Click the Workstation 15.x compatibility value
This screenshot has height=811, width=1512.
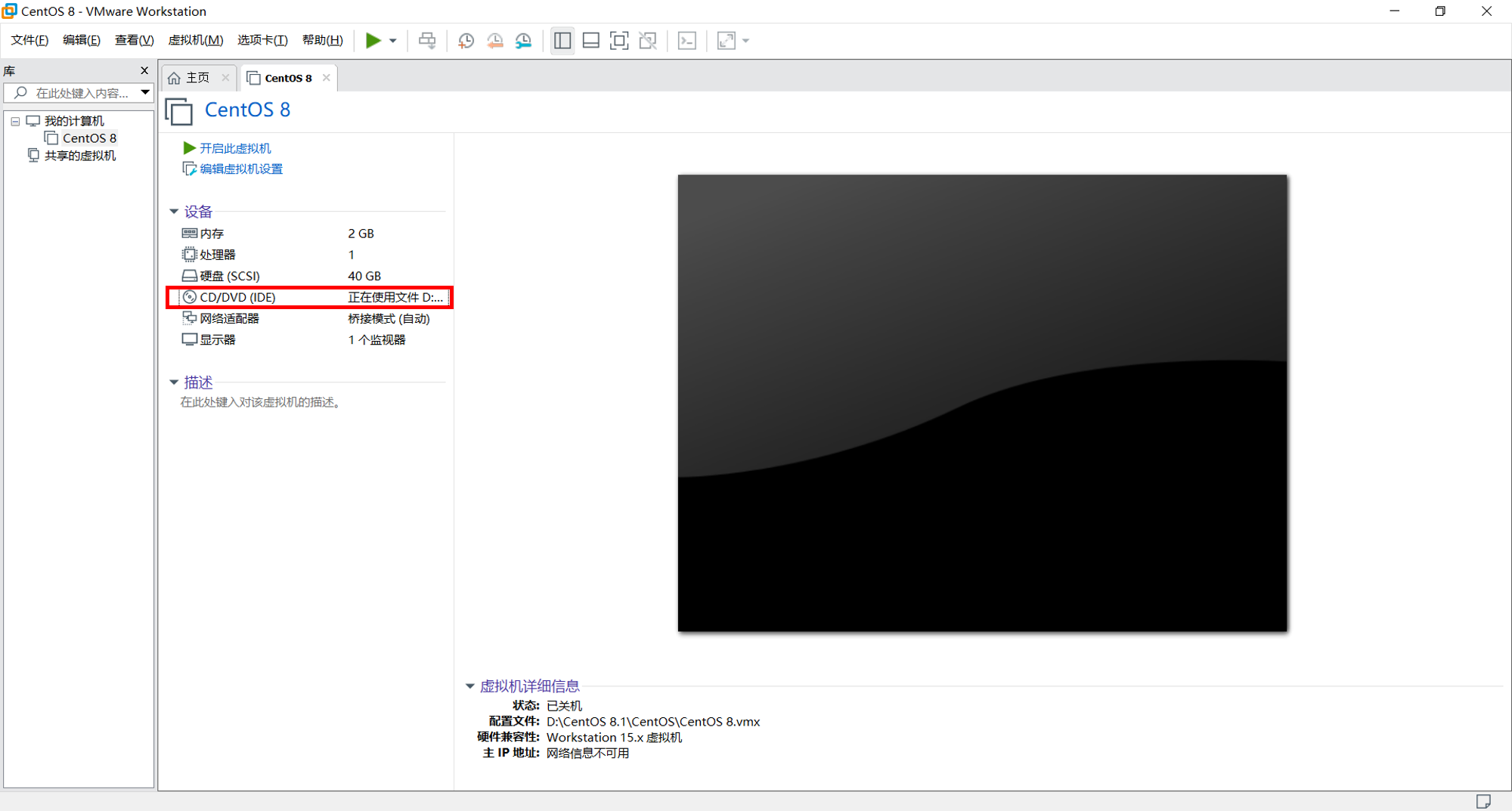tap(614, 738)
